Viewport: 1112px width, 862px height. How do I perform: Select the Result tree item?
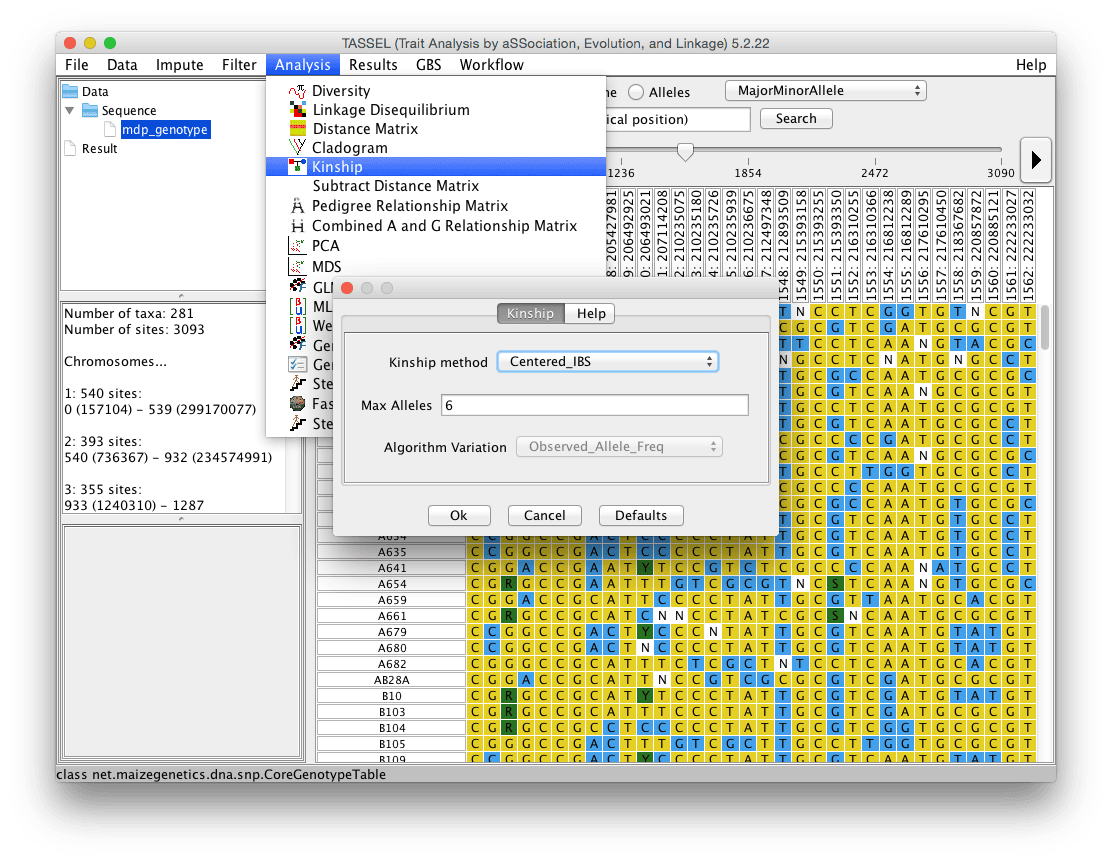pos(99,148)
